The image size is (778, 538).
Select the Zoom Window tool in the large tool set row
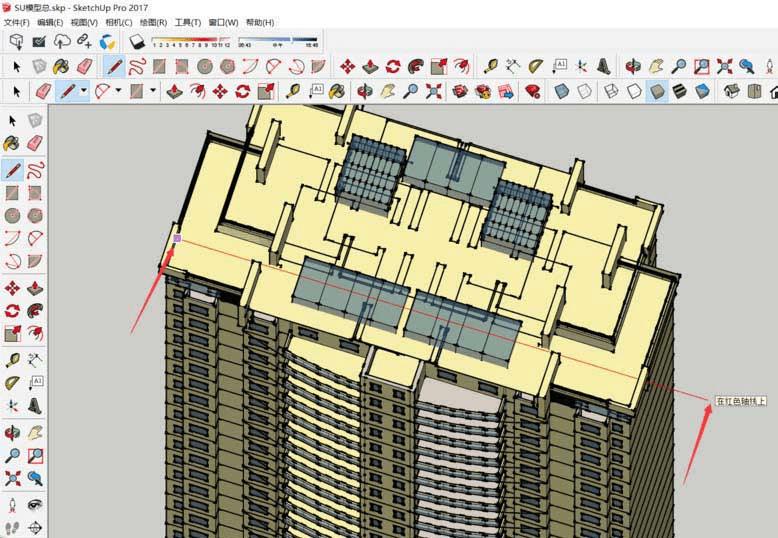click(x=702, y=66)
